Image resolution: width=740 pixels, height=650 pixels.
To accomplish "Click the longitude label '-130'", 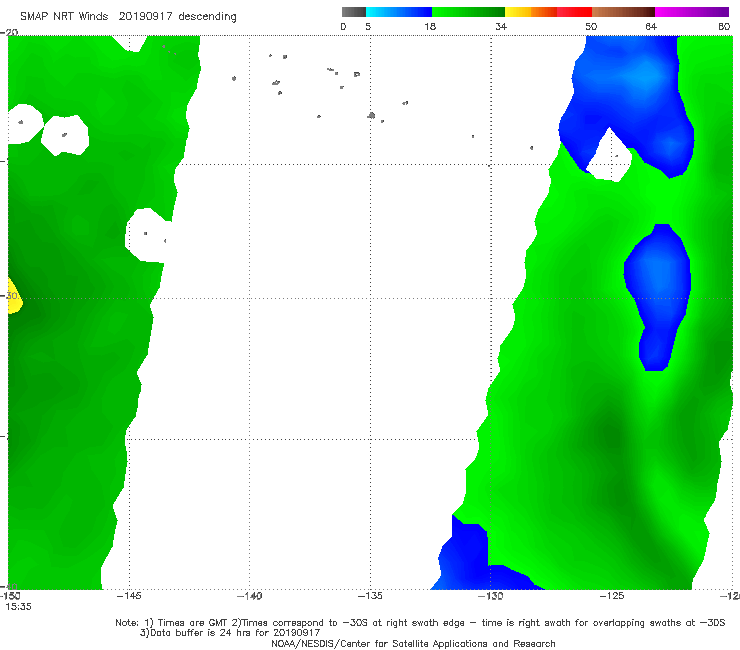I will [491, 596].
